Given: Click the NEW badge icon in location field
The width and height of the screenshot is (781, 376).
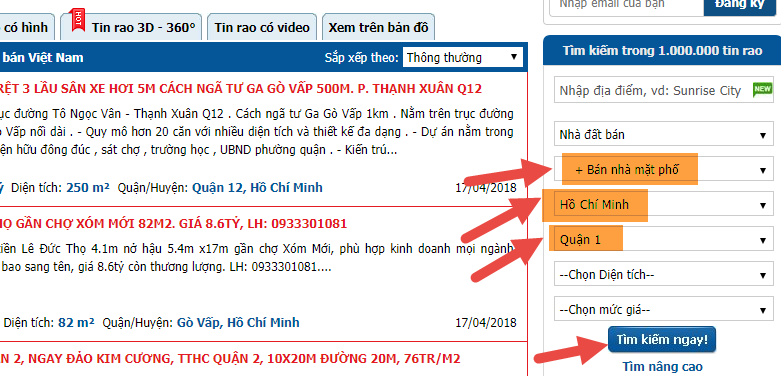Looking at the screenshot, I should click(x=762, y=90).
